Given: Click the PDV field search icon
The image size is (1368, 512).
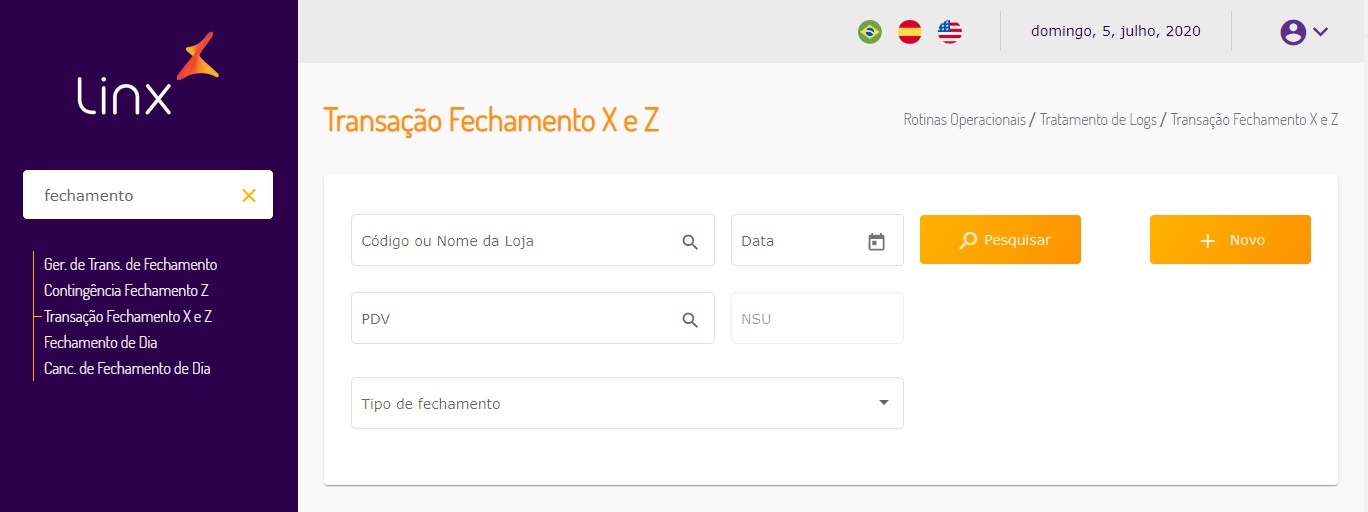Looking at the screenshot, I should coord(690,320).
